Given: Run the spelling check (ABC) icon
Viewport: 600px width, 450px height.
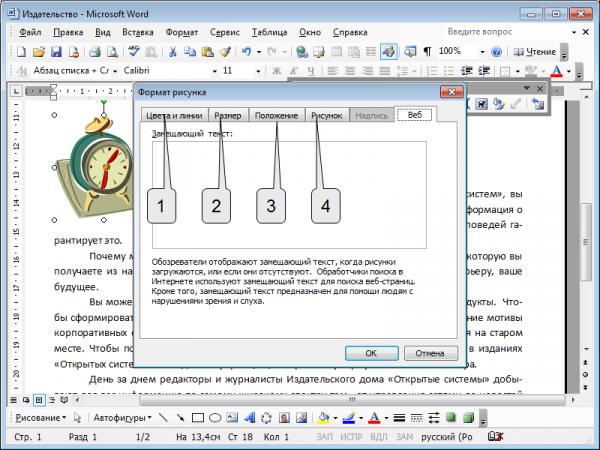Looking at the screenshot, I should [x=134, y=51].
